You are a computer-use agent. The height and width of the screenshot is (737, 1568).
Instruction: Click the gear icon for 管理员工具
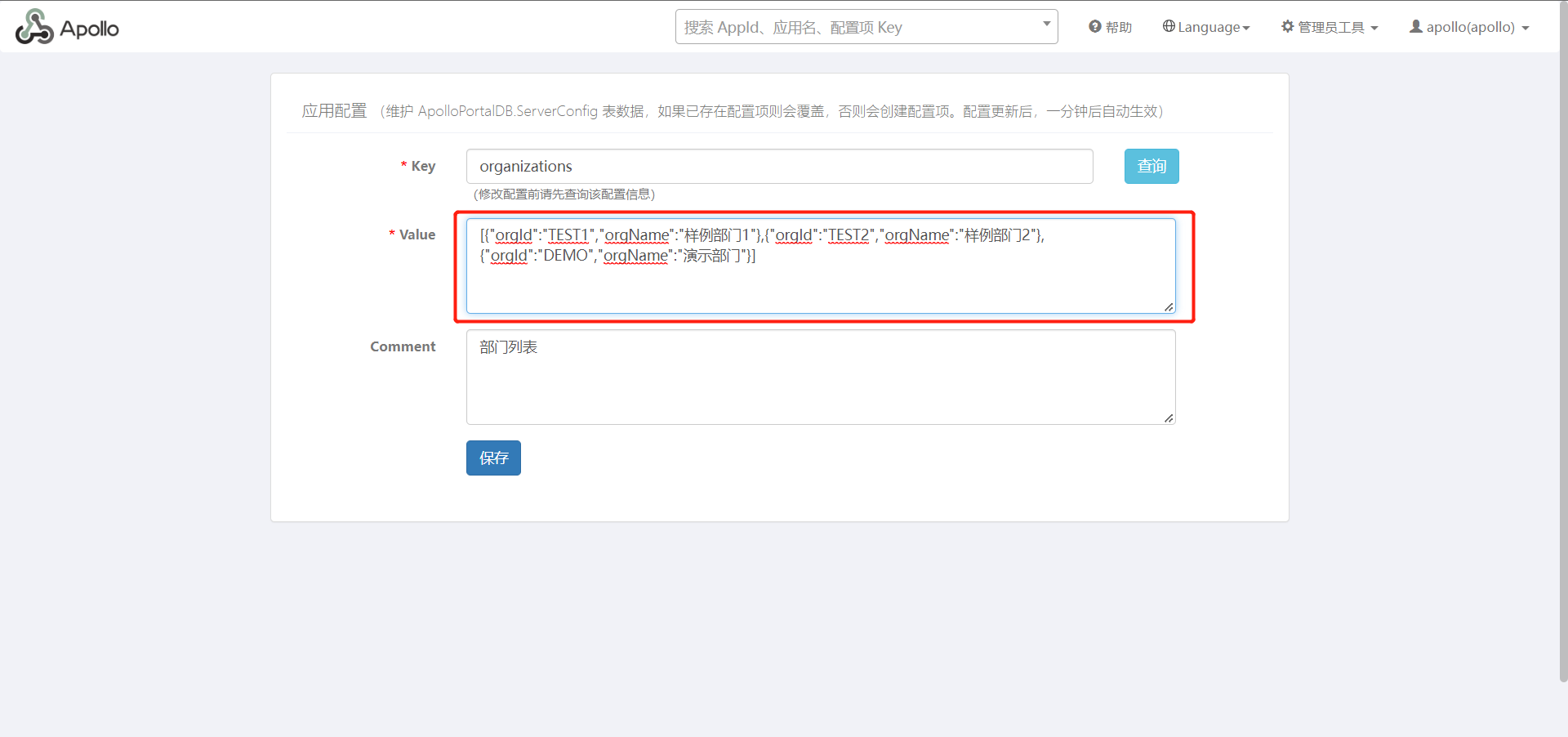(1288, 27)
